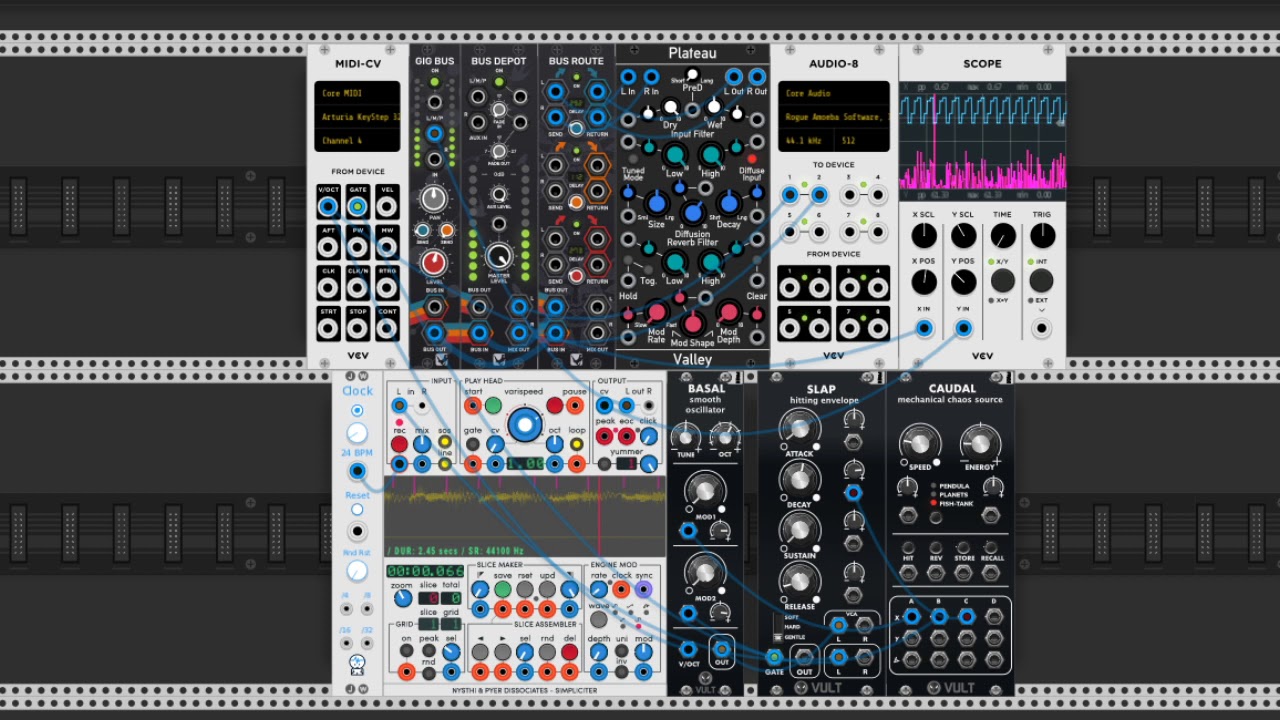Click the green save button in Slice Maker
1280x720 pixels.
502,590
